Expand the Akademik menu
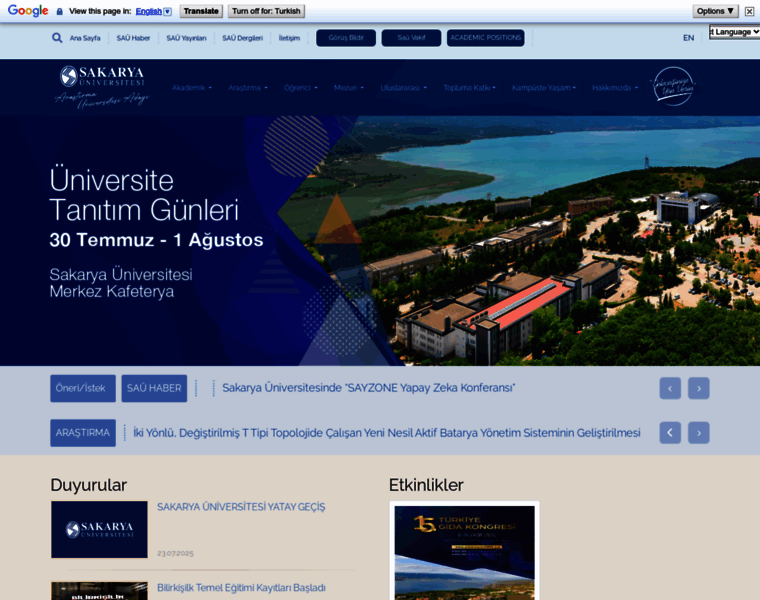The image size is (760, 600). coord(192,88)
